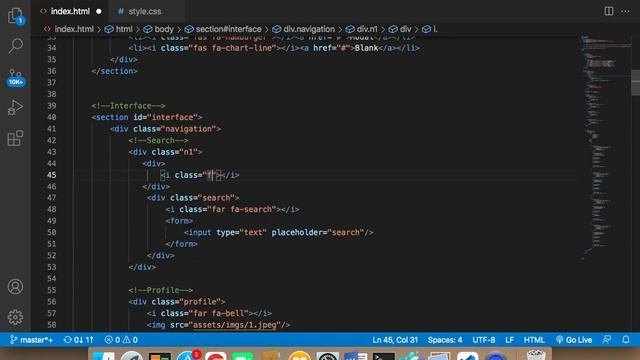Open notifications bell in status bar

626,340
